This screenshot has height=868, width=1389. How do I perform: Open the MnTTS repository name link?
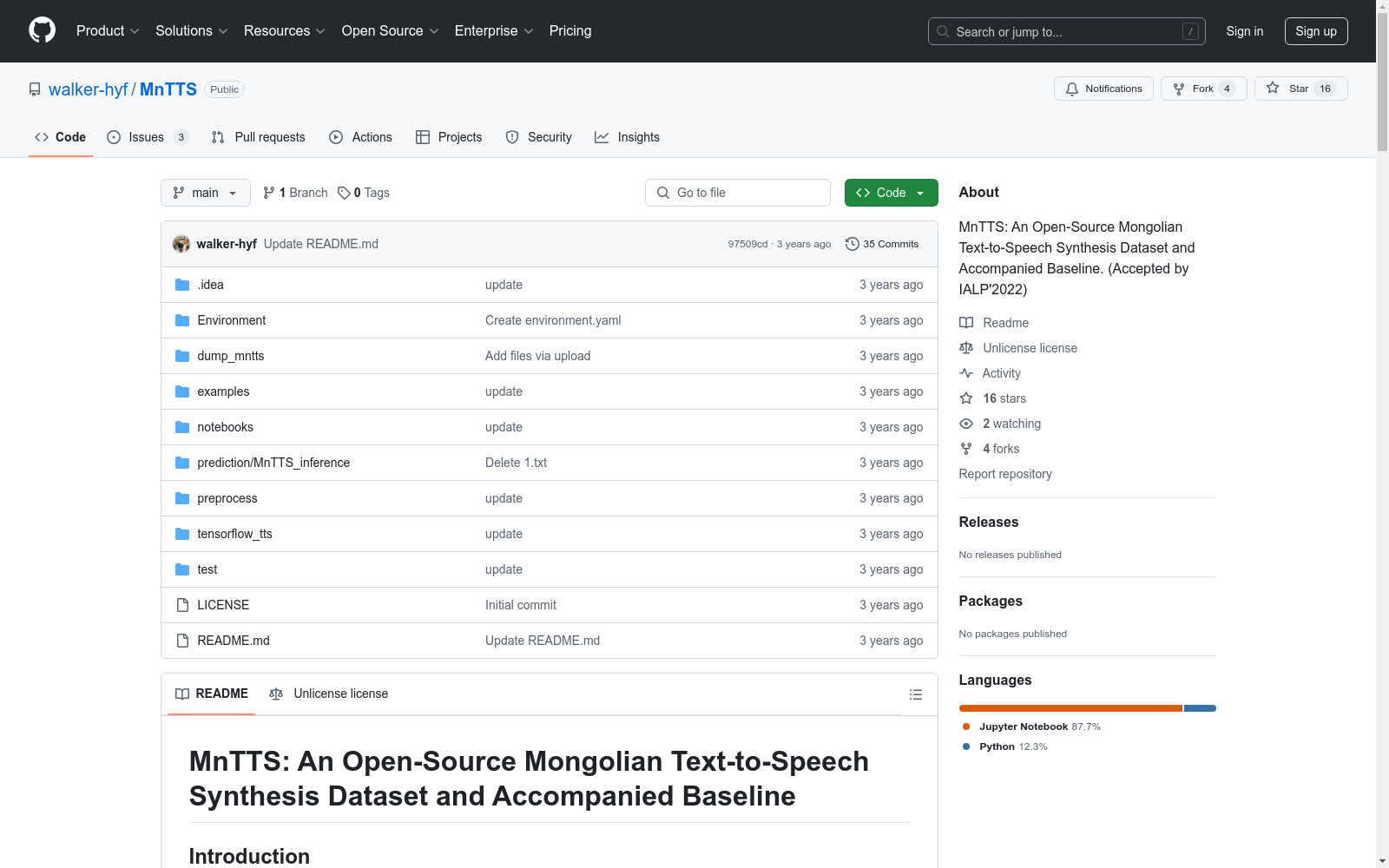(168, 89)
